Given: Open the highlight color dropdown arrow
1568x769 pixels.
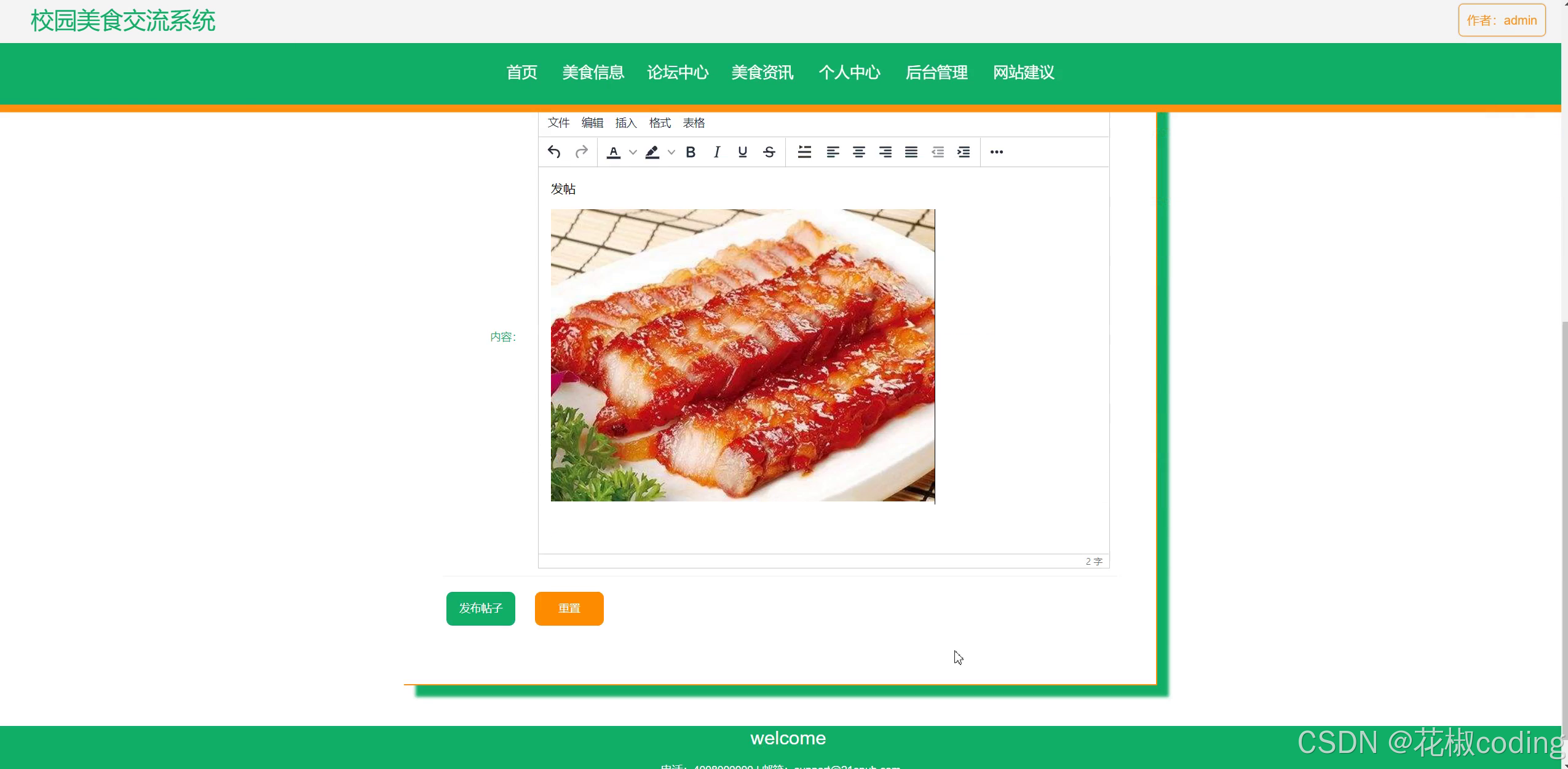Looking at the screenshot, I should (671, 152).
